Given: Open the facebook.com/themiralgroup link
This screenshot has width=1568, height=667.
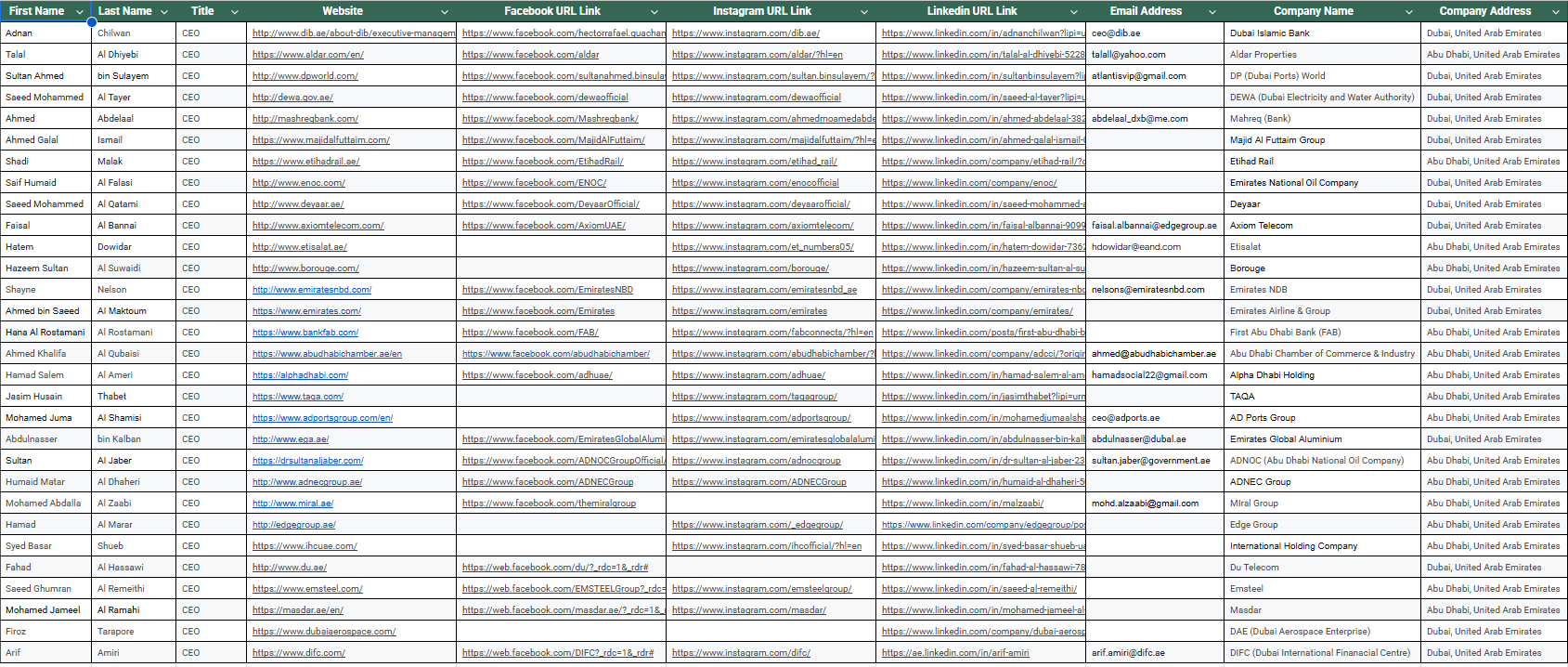Looking at the screenshot, I should (x=550, y=504).
